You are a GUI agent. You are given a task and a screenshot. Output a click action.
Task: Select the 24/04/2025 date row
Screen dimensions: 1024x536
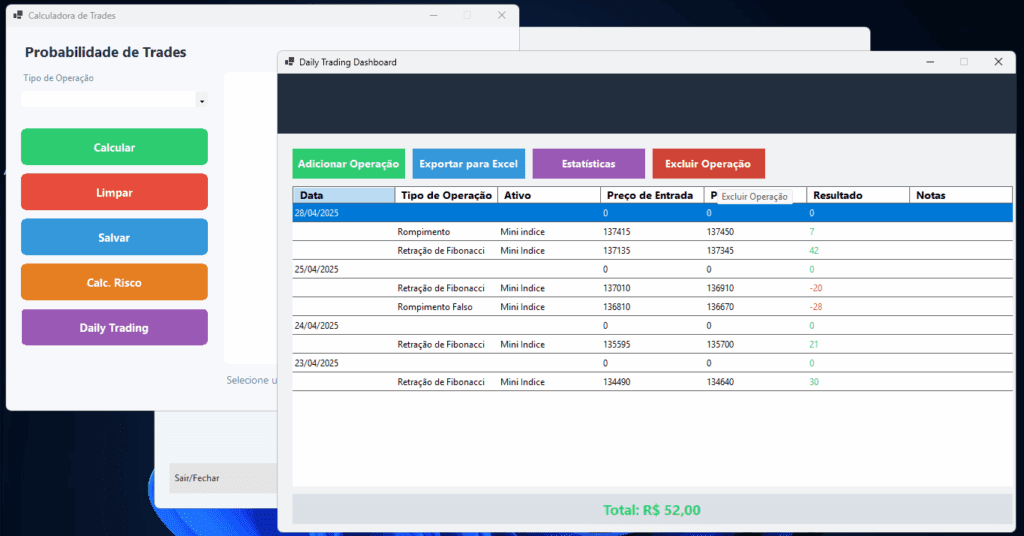click(x=652, y=325)
